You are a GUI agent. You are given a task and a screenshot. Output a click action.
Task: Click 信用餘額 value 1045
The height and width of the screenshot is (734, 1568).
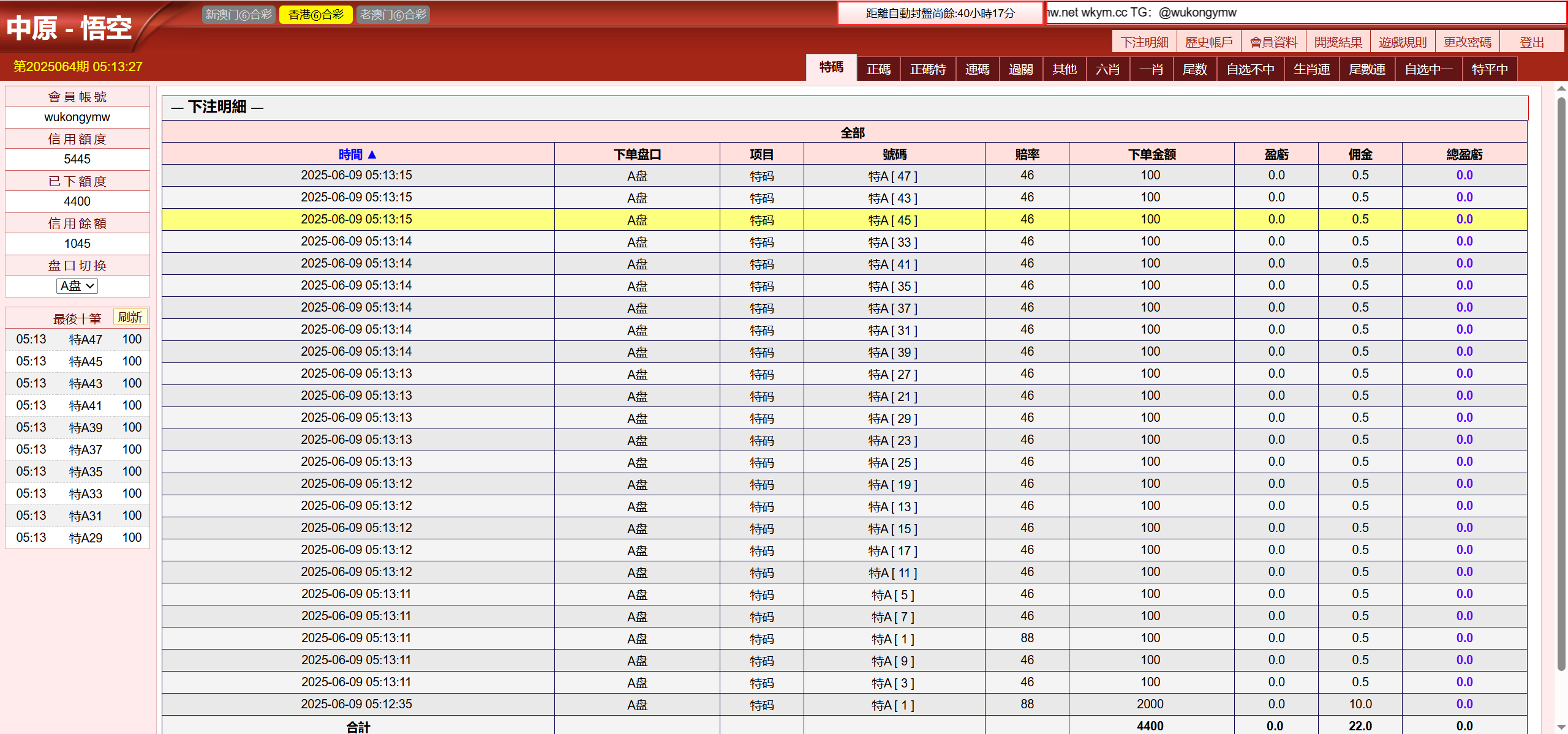(x=77, y=244)
